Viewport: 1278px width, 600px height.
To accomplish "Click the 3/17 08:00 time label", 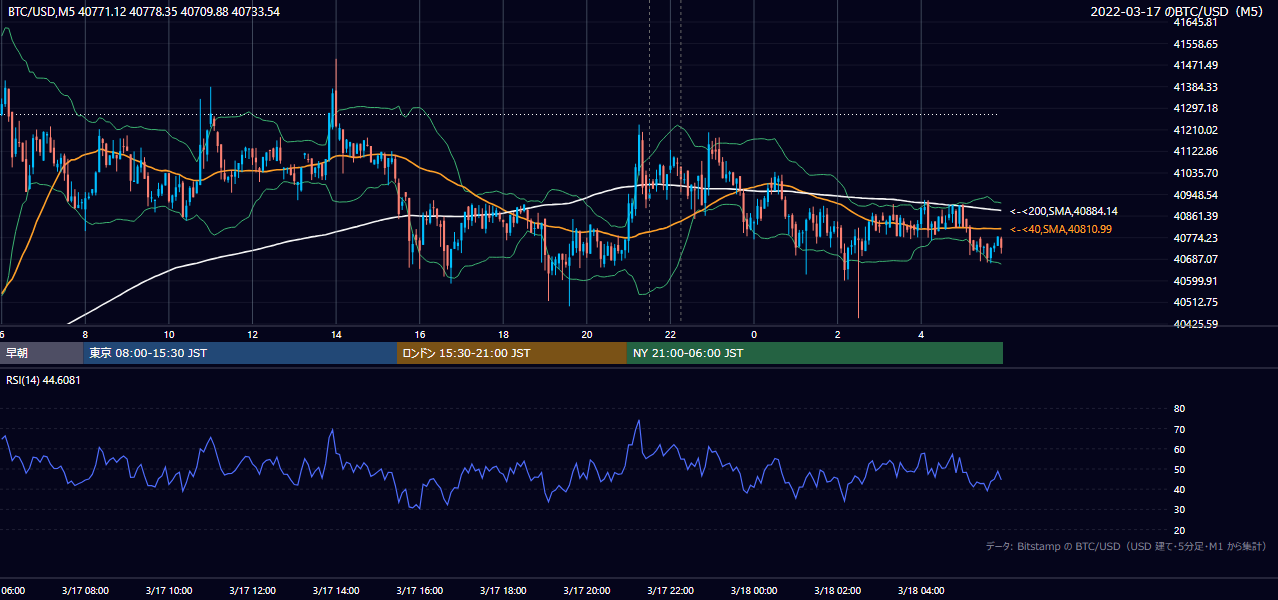I will (x=85, y=591).
